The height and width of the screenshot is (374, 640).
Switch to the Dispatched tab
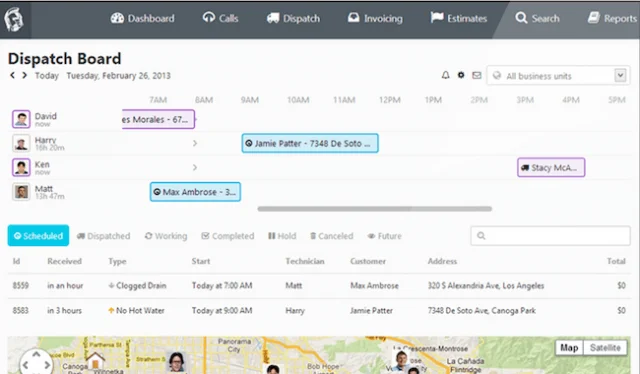click(x=103, y=236)
